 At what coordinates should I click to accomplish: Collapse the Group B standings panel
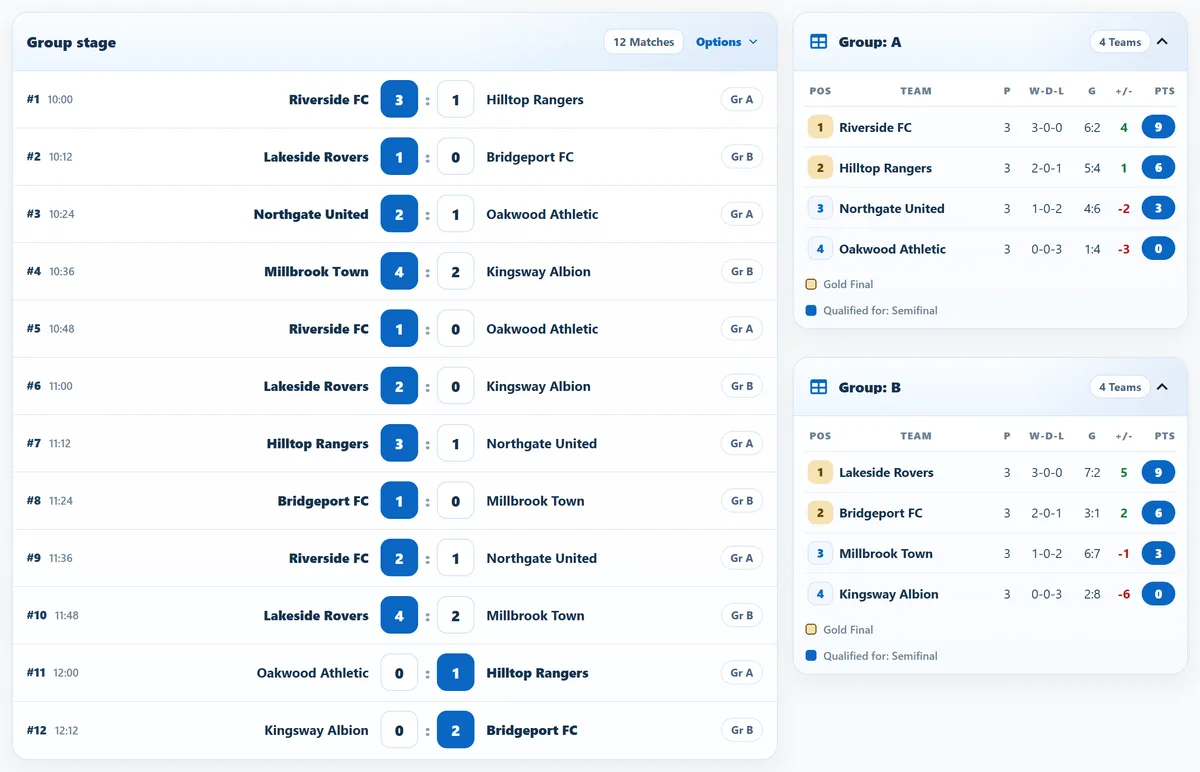coord(1162,387)
